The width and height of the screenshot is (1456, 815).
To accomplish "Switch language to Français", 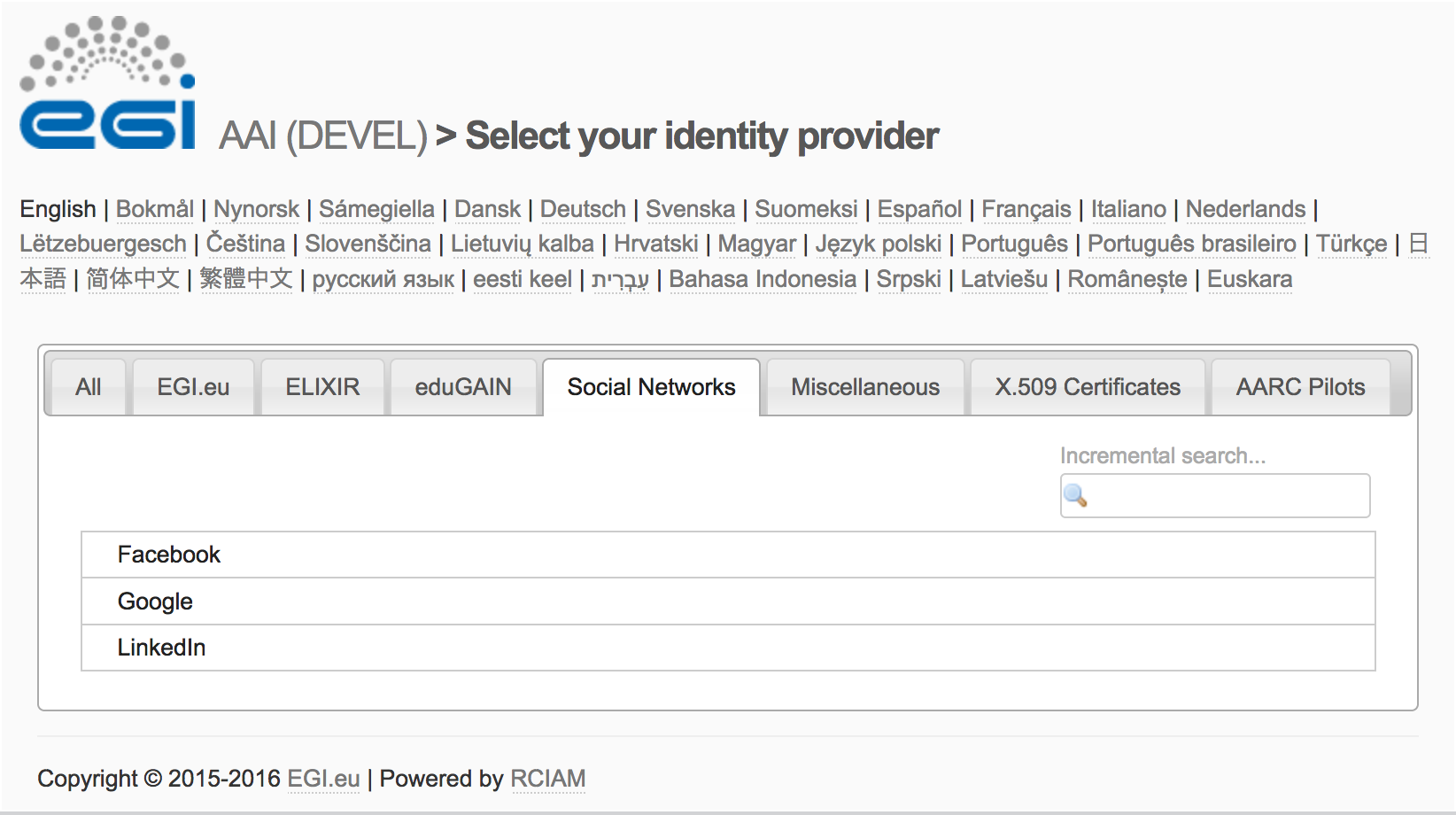I will [x=1026, y=209].
